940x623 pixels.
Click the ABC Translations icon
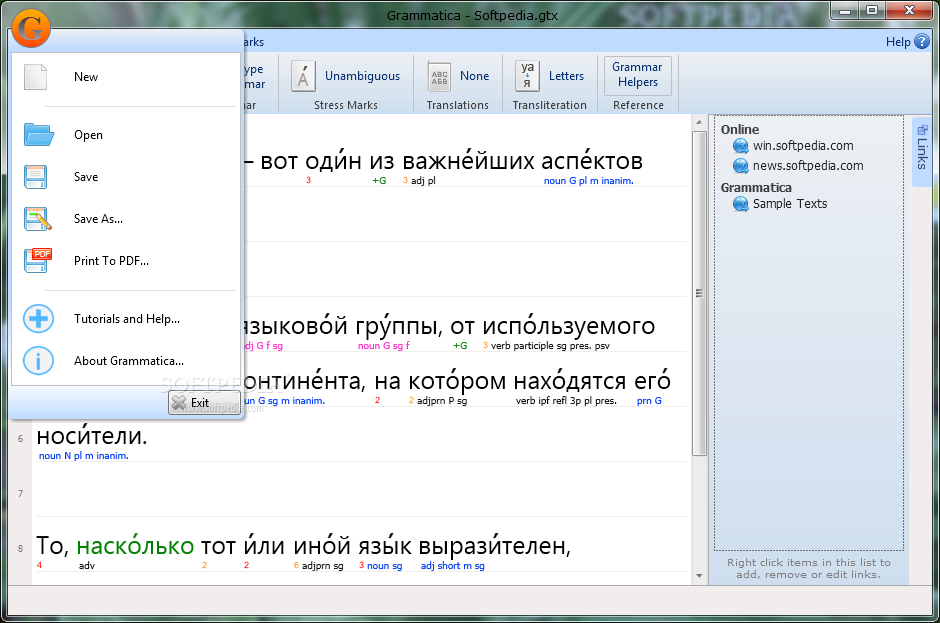tap(439, 77)
